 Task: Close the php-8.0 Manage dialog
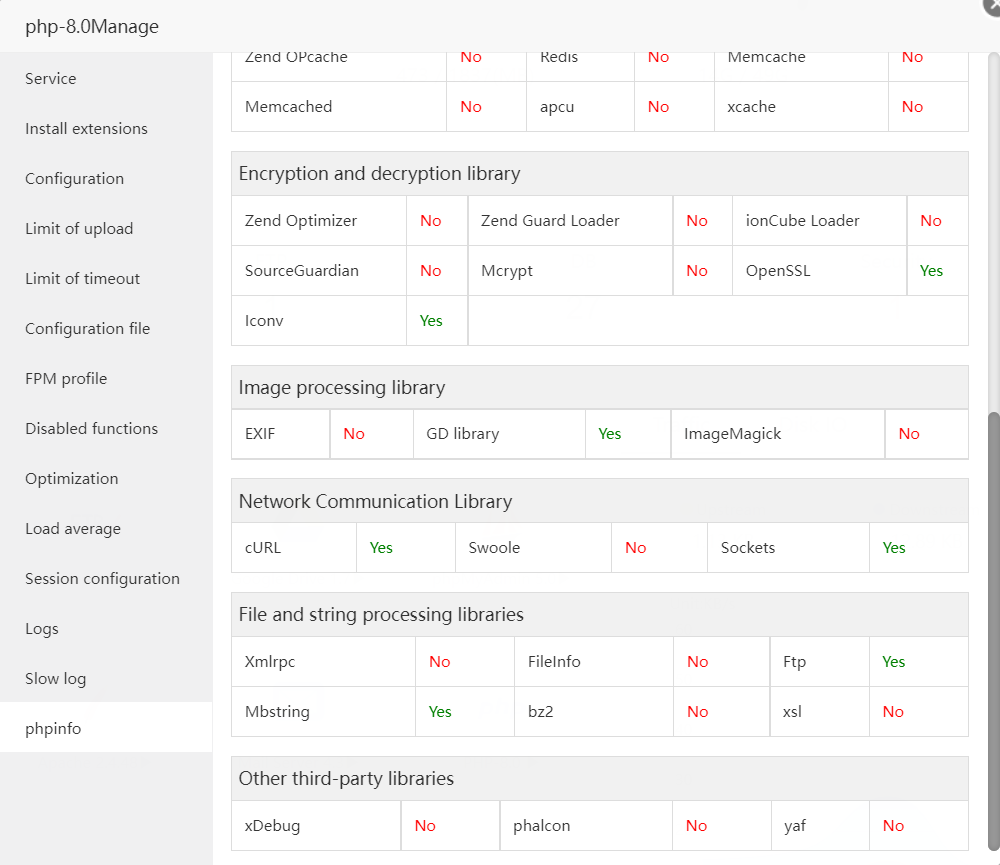coord(992,5)
